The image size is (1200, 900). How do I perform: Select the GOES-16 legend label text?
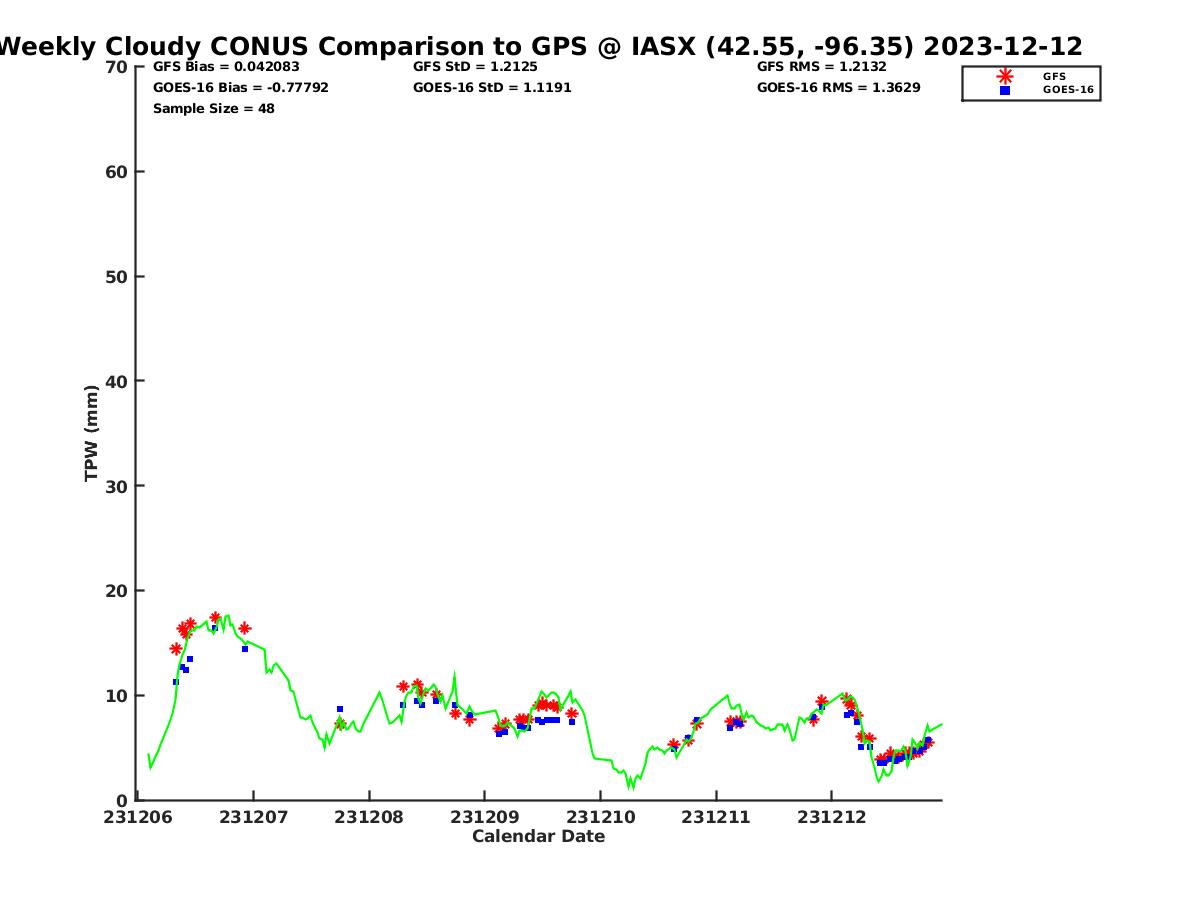(x=1068, y=90)
